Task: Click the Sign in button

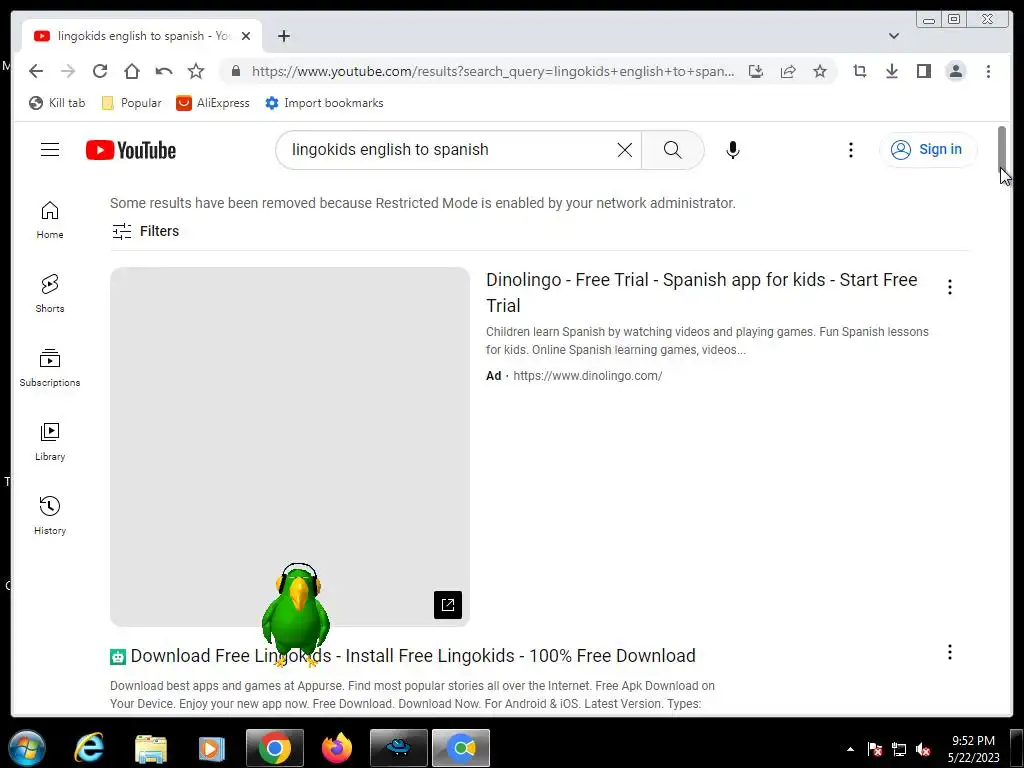Action: click(x=928, y=150)
